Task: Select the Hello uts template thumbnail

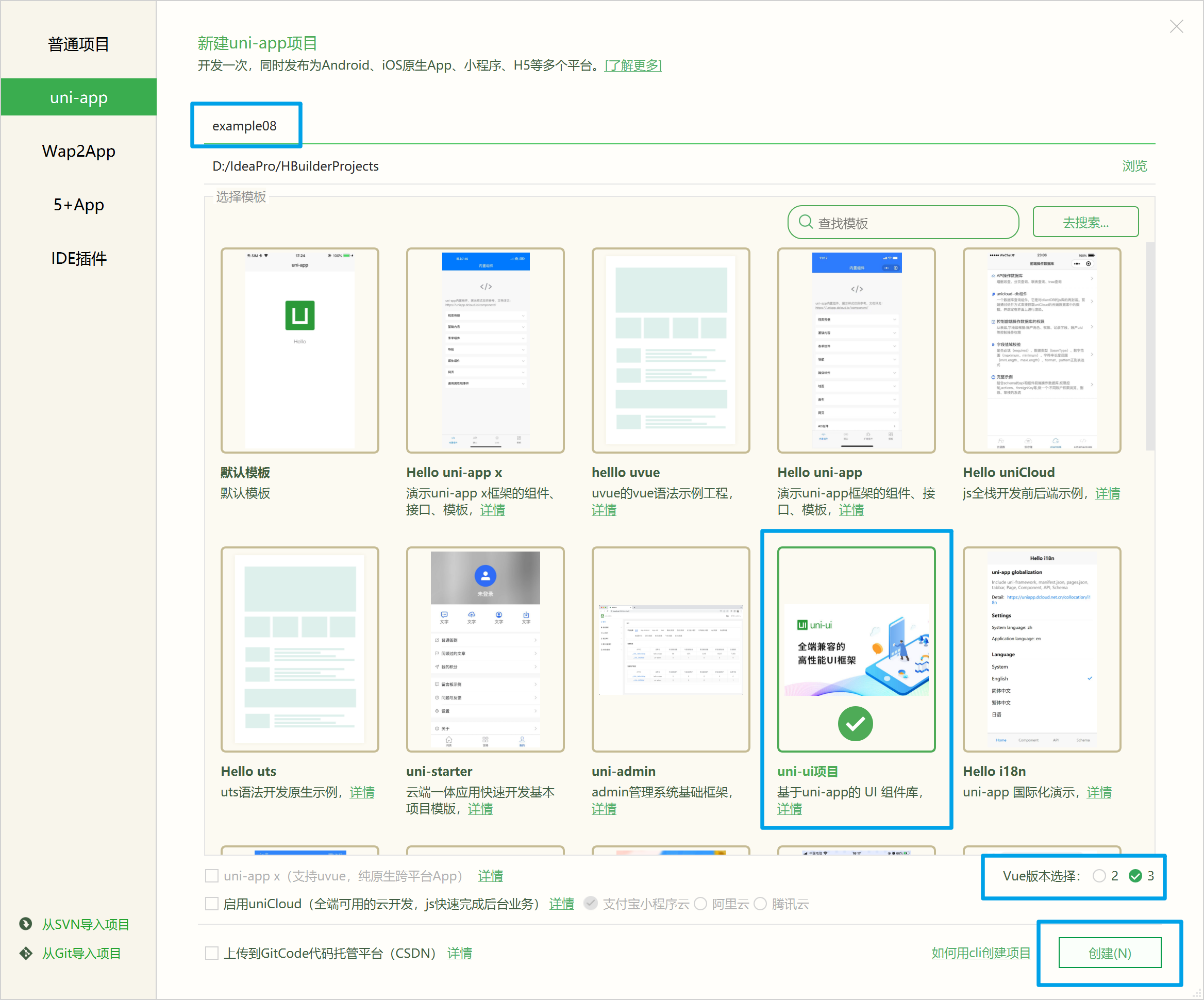Action: click(300, 649)
